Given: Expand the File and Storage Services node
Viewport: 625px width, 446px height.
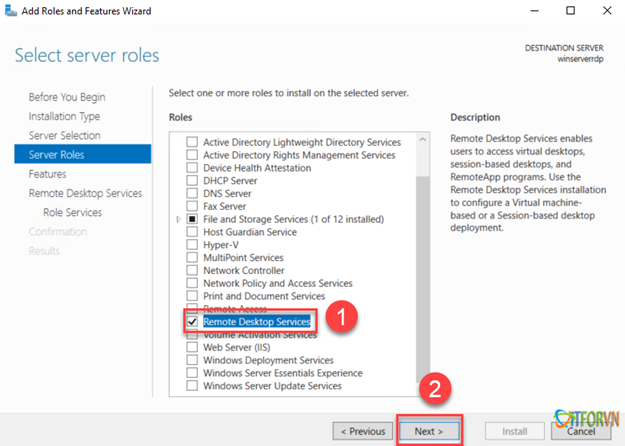Looking at the screenshot, I should [179, 219].
